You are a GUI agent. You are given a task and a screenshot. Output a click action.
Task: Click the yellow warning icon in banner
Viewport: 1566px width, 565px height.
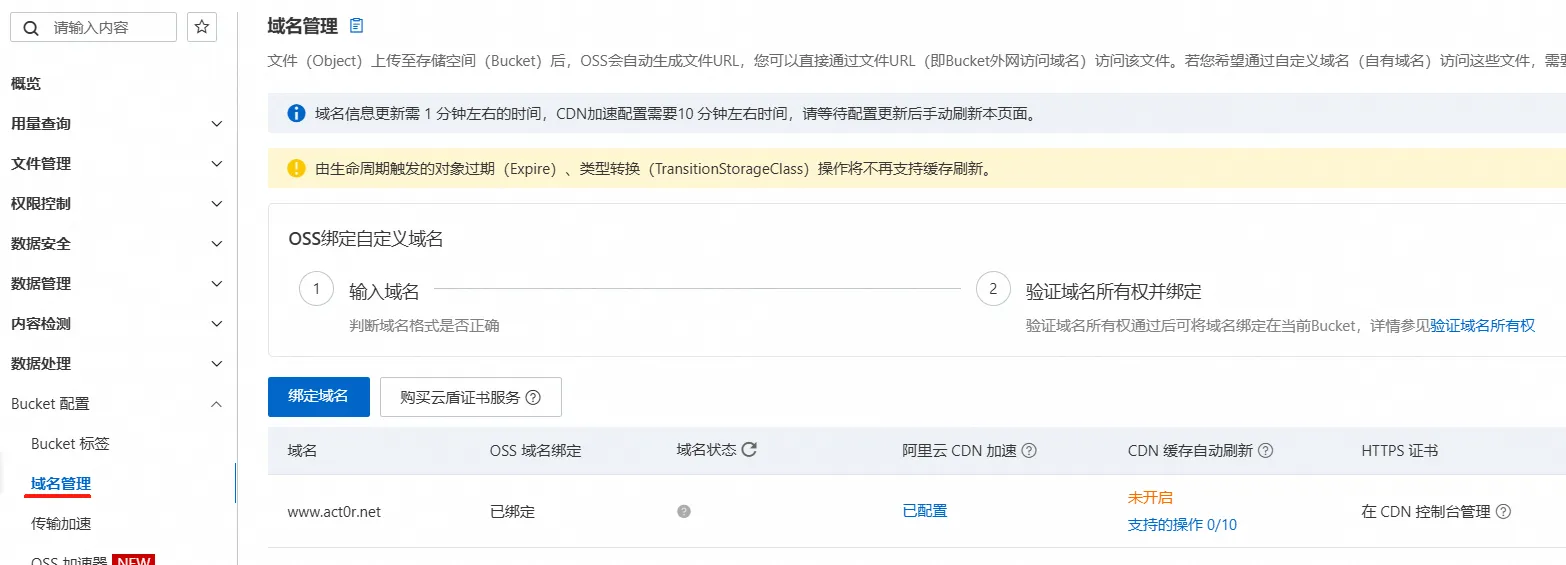pos(296,168)
